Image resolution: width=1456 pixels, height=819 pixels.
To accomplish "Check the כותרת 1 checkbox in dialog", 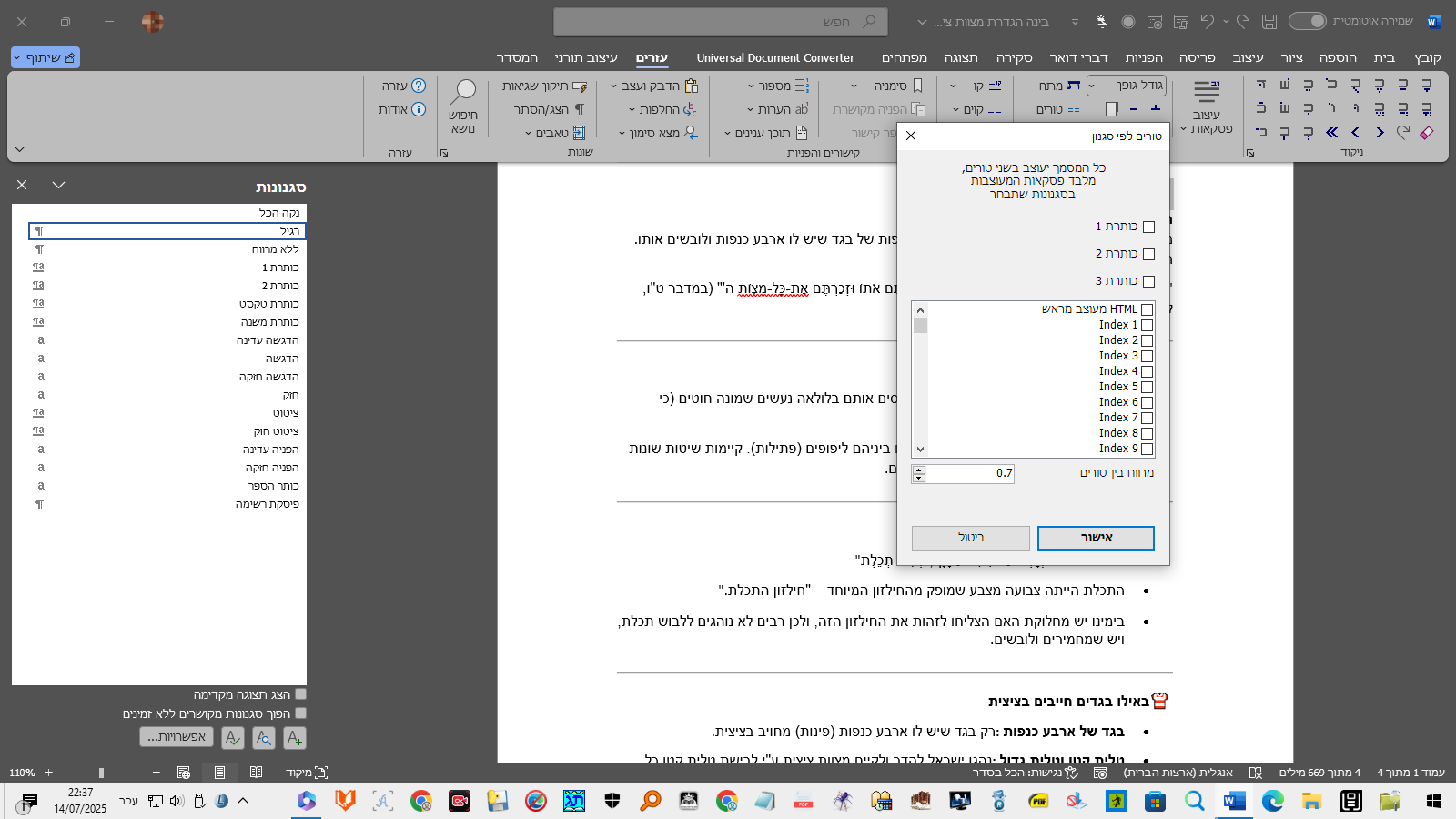I will (x=1148, y=227).
